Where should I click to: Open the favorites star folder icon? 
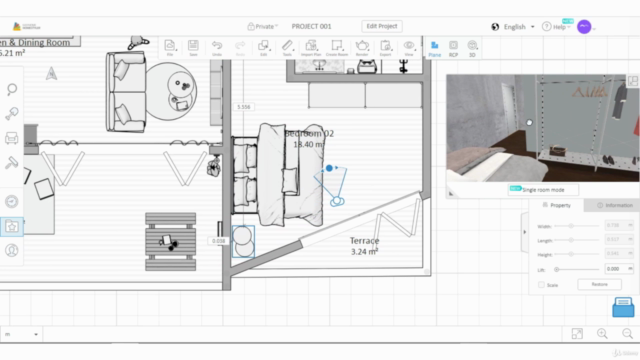pos(12,226)
